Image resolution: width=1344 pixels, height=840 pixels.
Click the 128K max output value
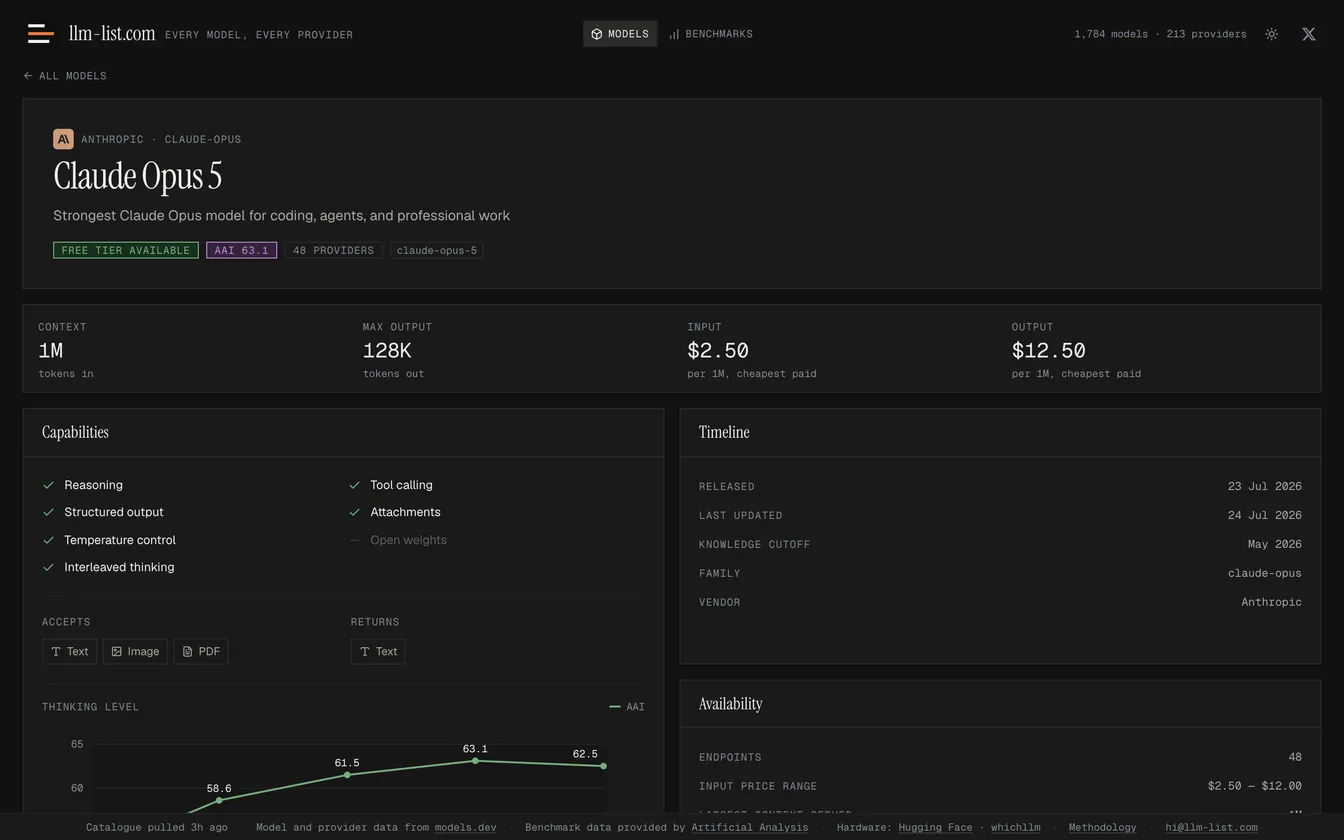[387, 351]
